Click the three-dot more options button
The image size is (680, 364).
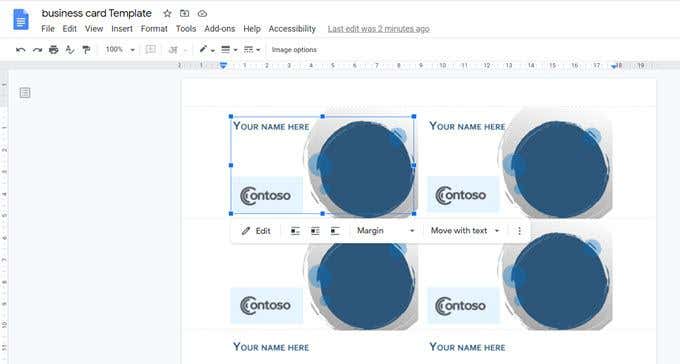[520, 231]
